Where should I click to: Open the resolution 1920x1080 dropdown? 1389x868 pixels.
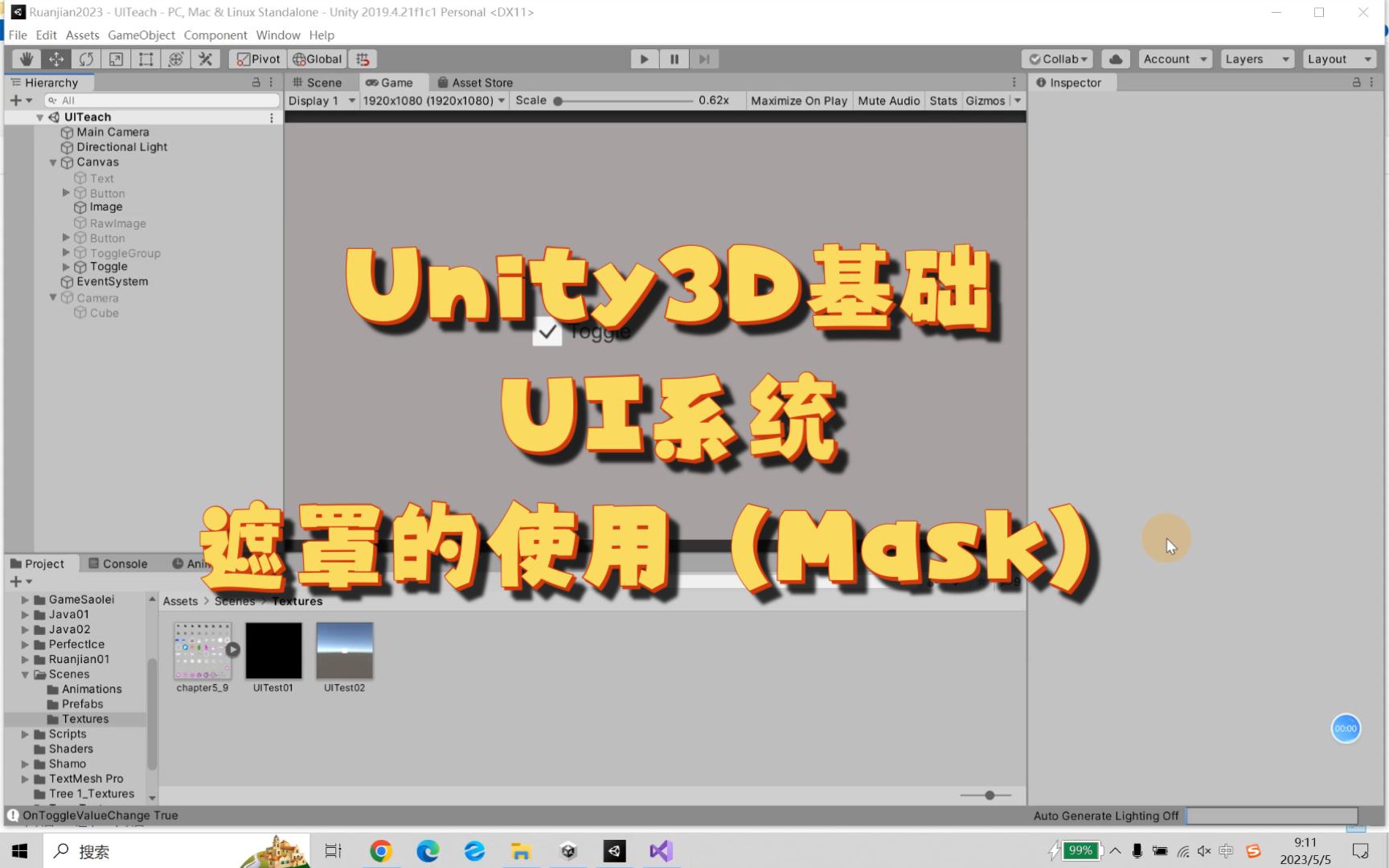click(x=433, y=100)
